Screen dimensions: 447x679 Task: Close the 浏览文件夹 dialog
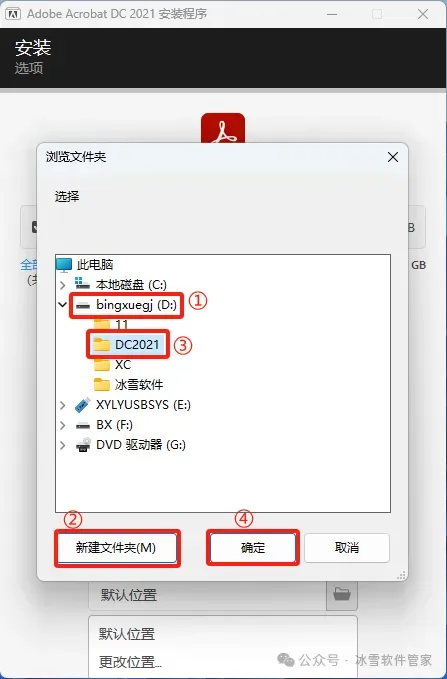coord(392,157)
